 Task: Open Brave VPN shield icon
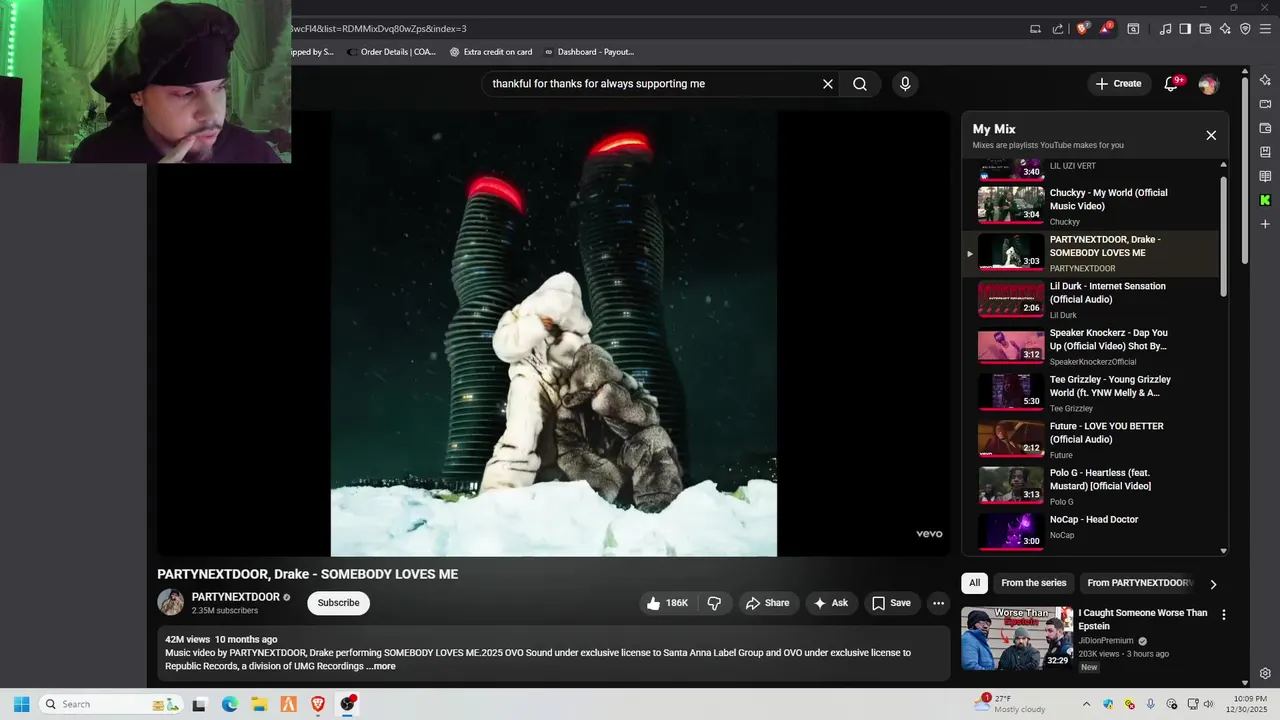(x=1245, y=29)
